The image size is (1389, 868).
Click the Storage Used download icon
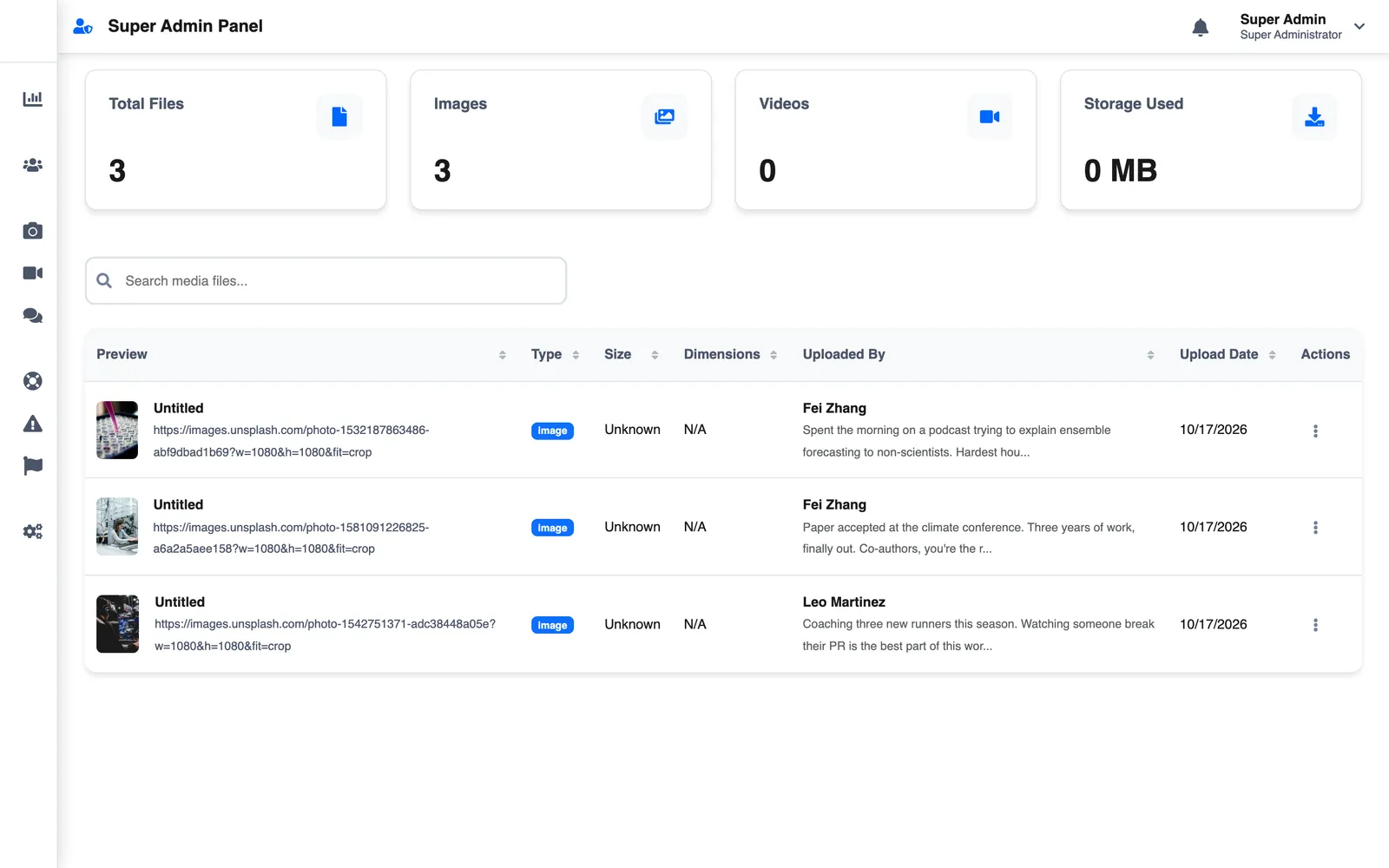point(1314,116)
